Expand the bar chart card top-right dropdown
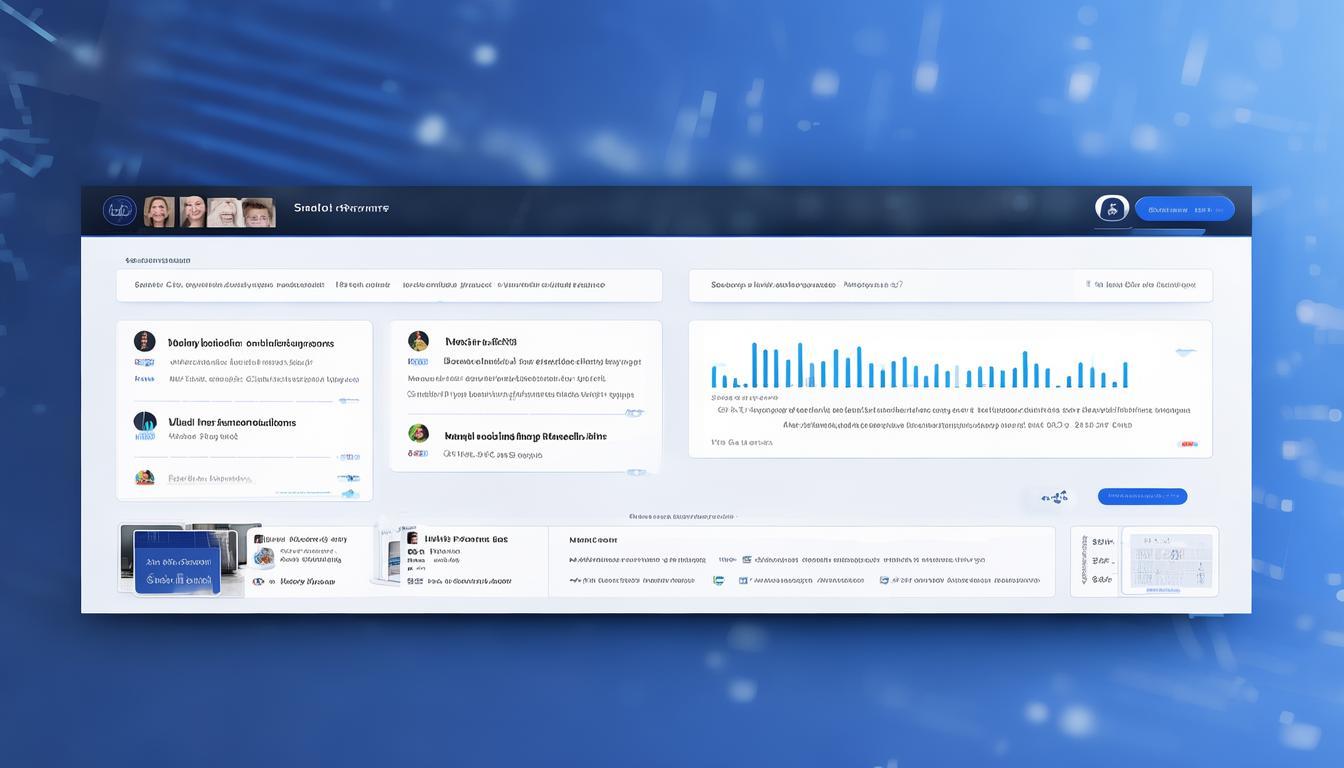1344x768 pixels. (1186, 352)
